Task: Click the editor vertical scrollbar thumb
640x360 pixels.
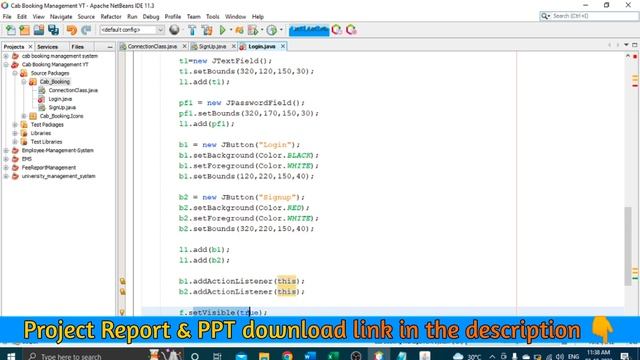Action: tap(627, 246)
